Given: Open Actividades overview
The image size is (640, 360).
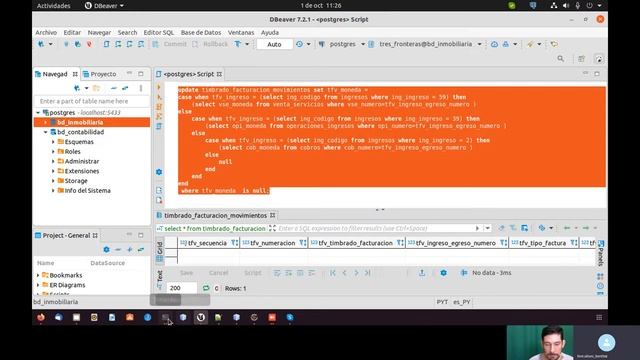Looking at the screenshot, I should coord(53,6).
